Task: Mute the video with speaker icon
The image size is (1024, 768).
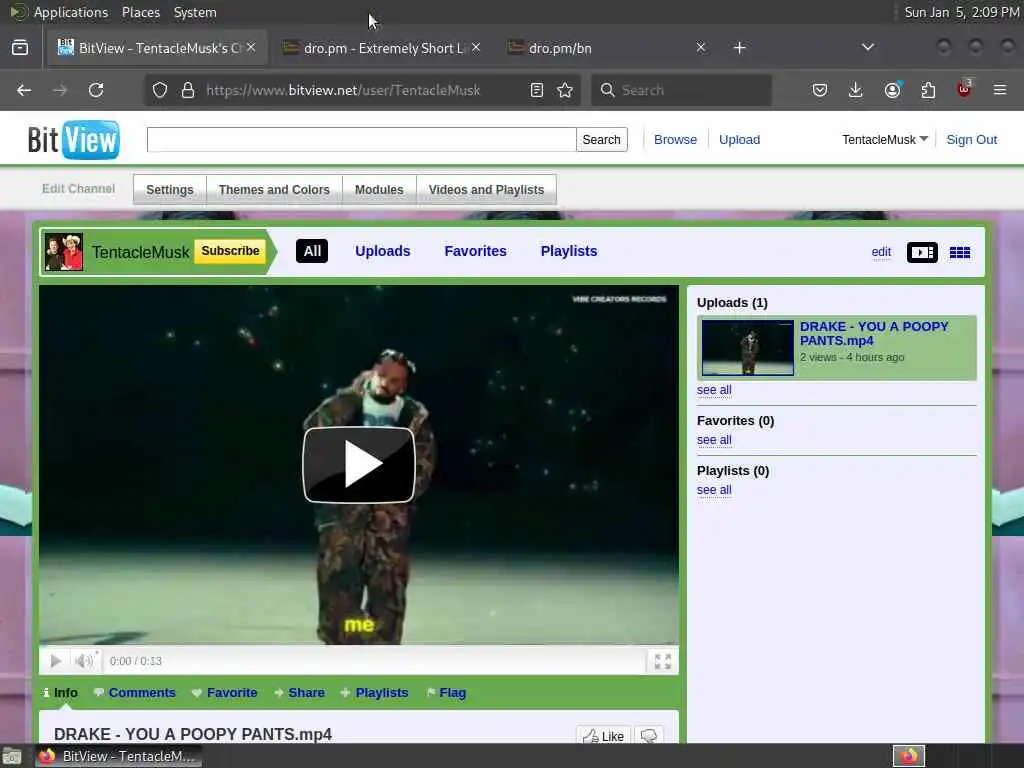Action: pyautogui.click(x=84, y=661)
